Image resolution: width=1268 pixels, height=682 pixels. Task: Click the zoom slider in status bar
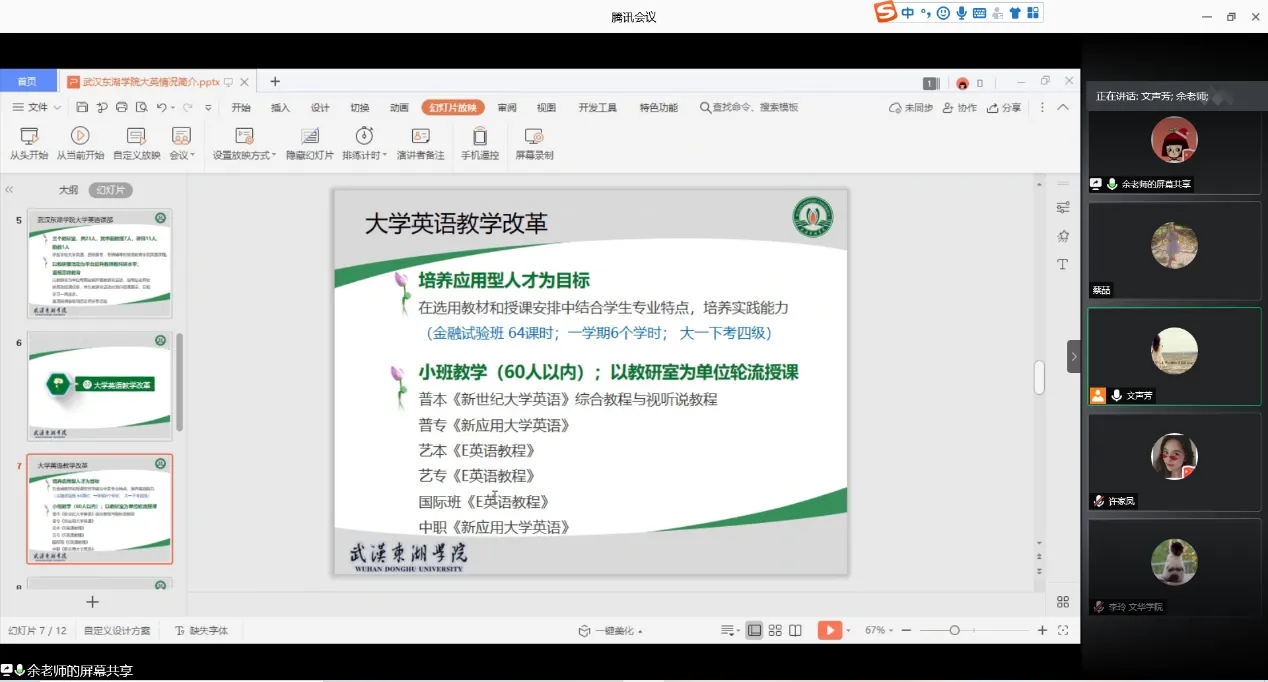955,630
